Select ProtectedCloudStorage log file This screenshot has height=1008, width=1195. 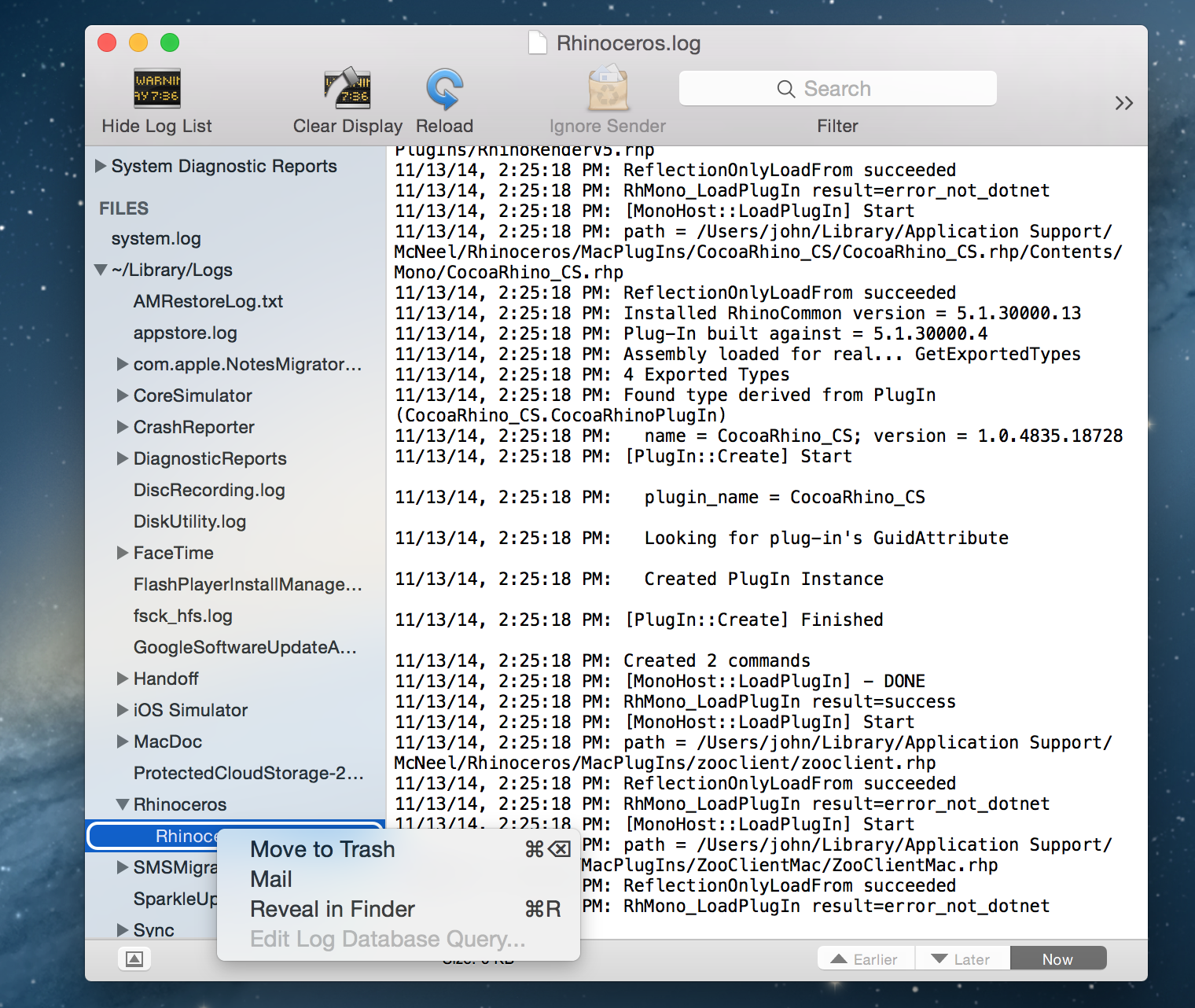(x=248, y=773)
